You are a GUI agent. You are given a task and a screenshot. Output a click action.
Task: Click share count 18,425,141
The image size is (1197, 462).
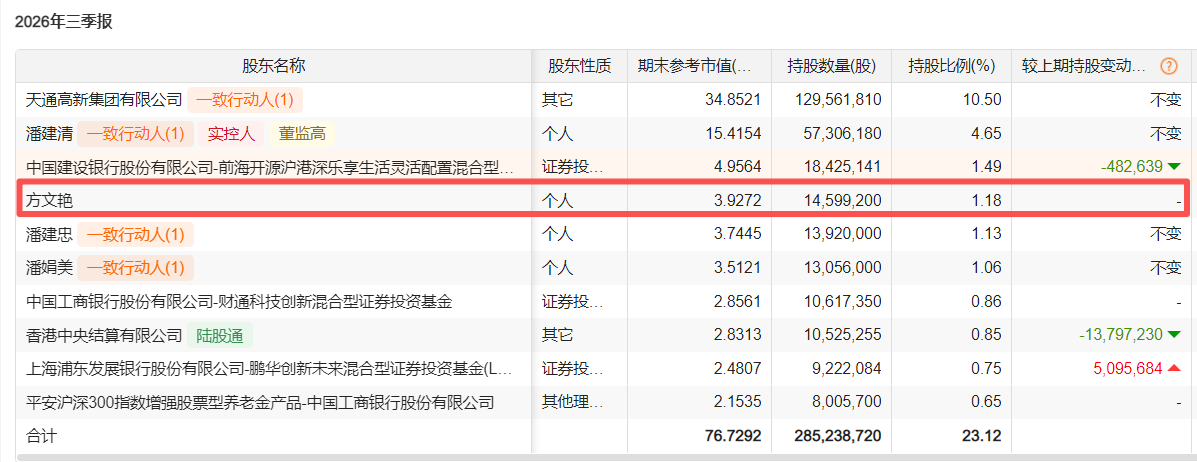840,166
